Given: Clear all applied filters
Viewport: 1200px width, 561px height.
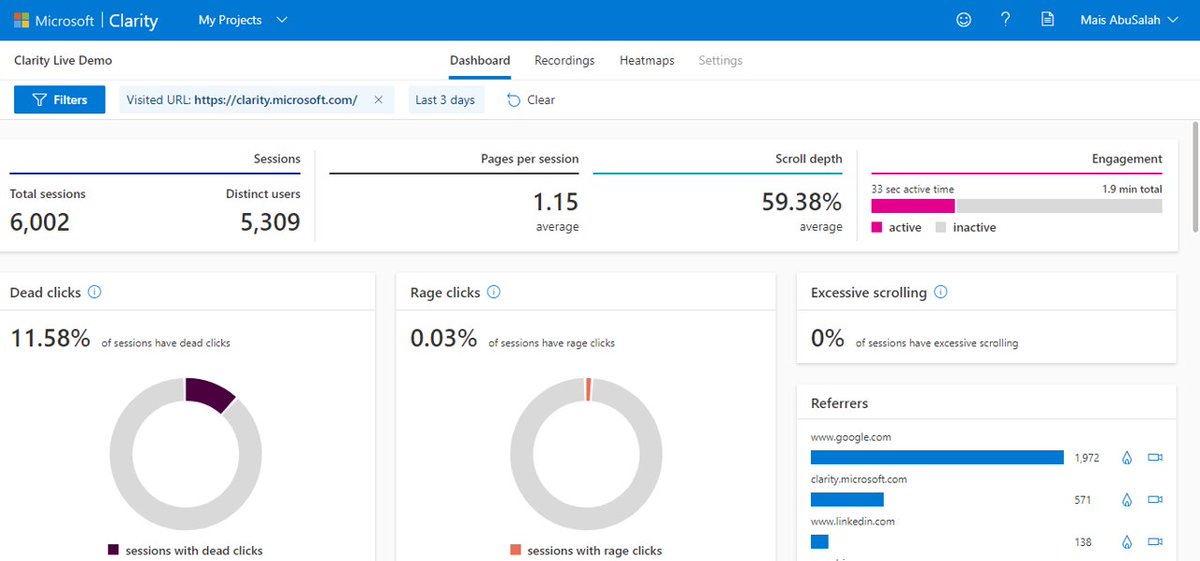Looking at the screenshot, I should point(531,100).
